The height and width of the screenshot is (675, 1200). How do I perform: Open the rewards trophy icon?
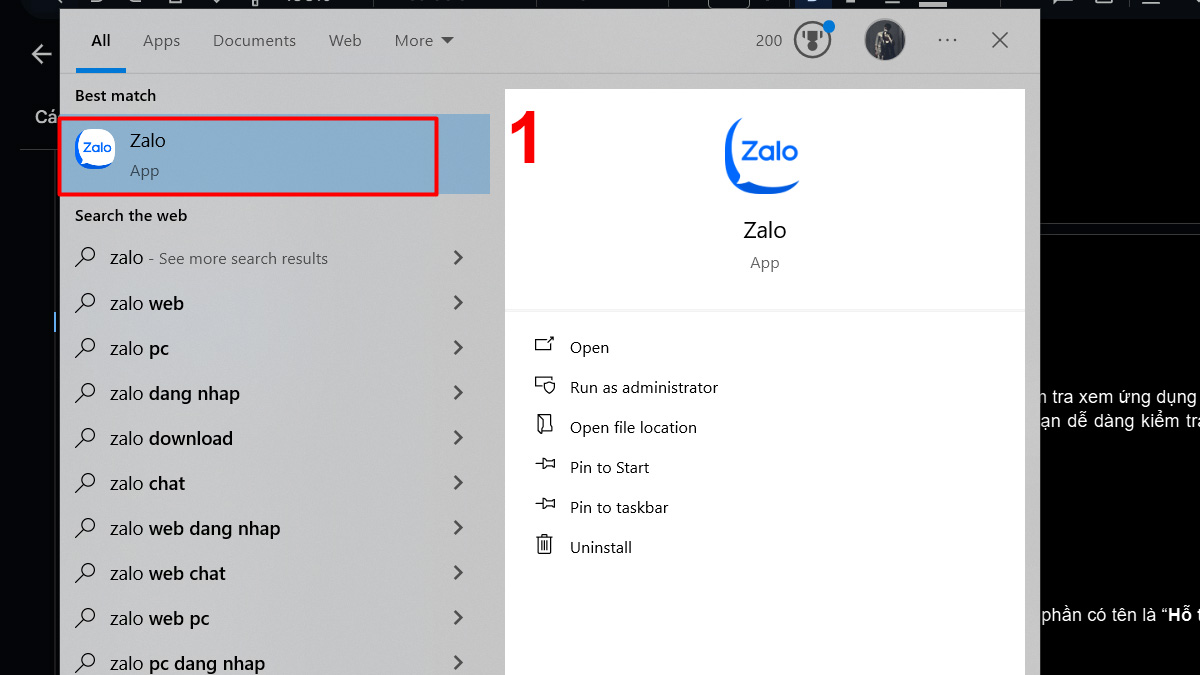coord(812,41)
